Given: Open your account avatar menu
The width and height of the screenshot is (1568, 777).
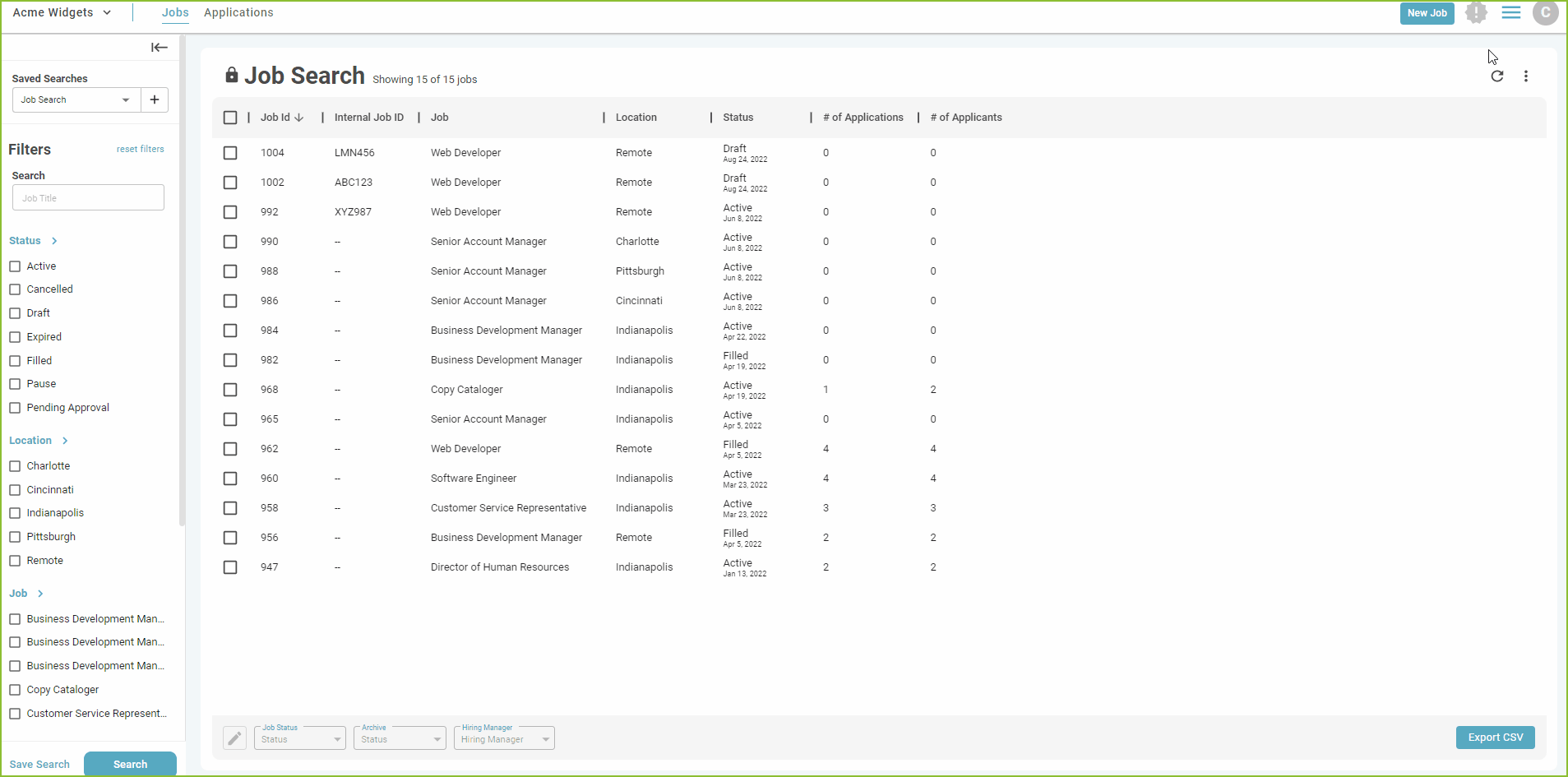Looking at the screenshot, I should click(x=1546, y=13).
